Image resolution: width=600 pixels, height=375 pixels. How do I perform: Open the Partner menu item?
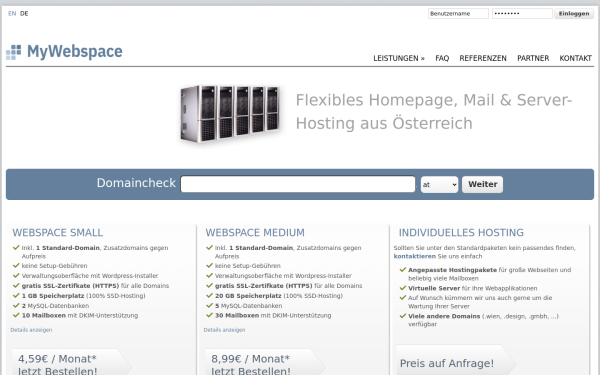pyautogui.click(x=533, y=58)
